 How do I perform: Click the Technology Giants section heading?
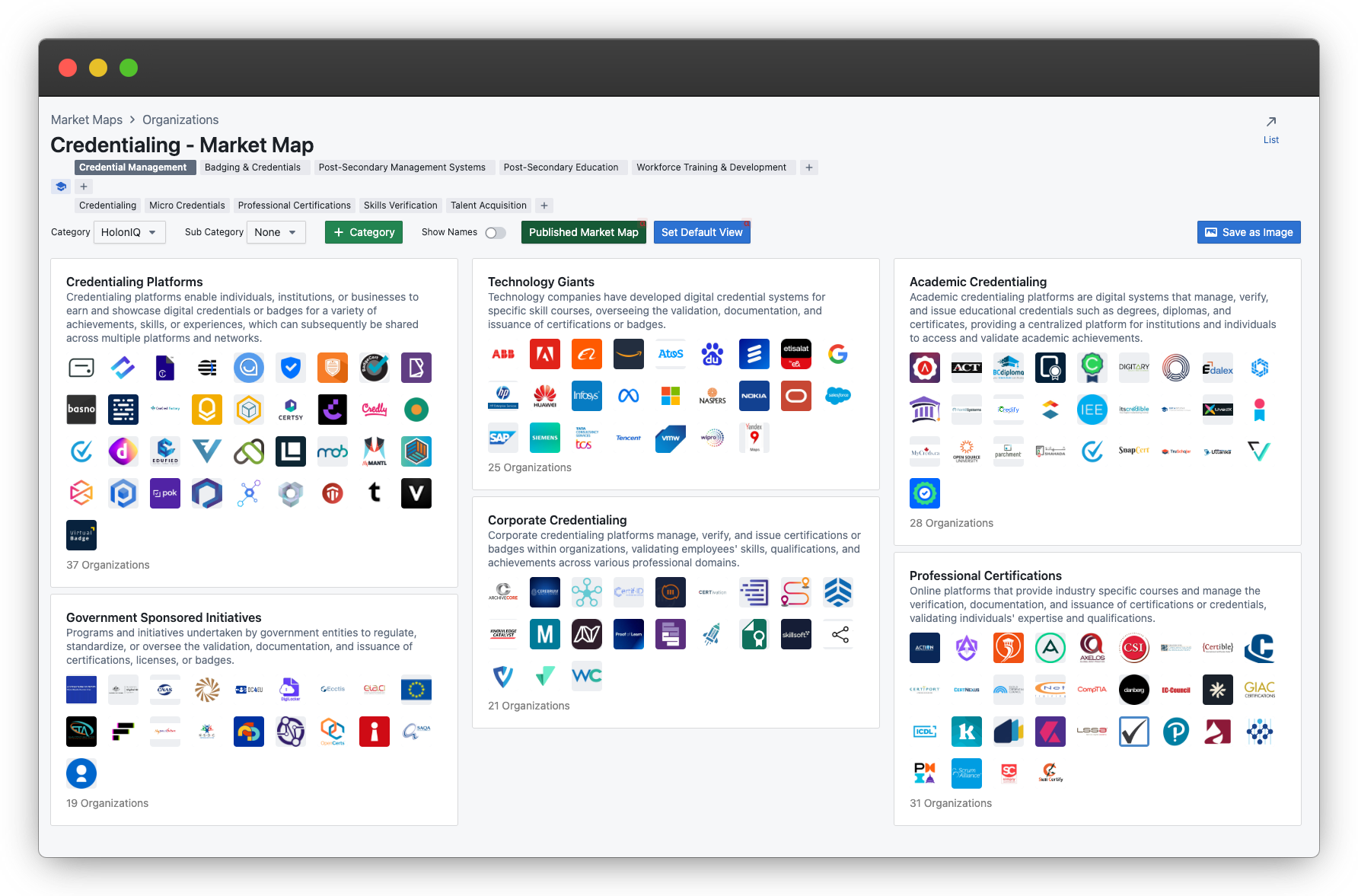tap(541, 282)
